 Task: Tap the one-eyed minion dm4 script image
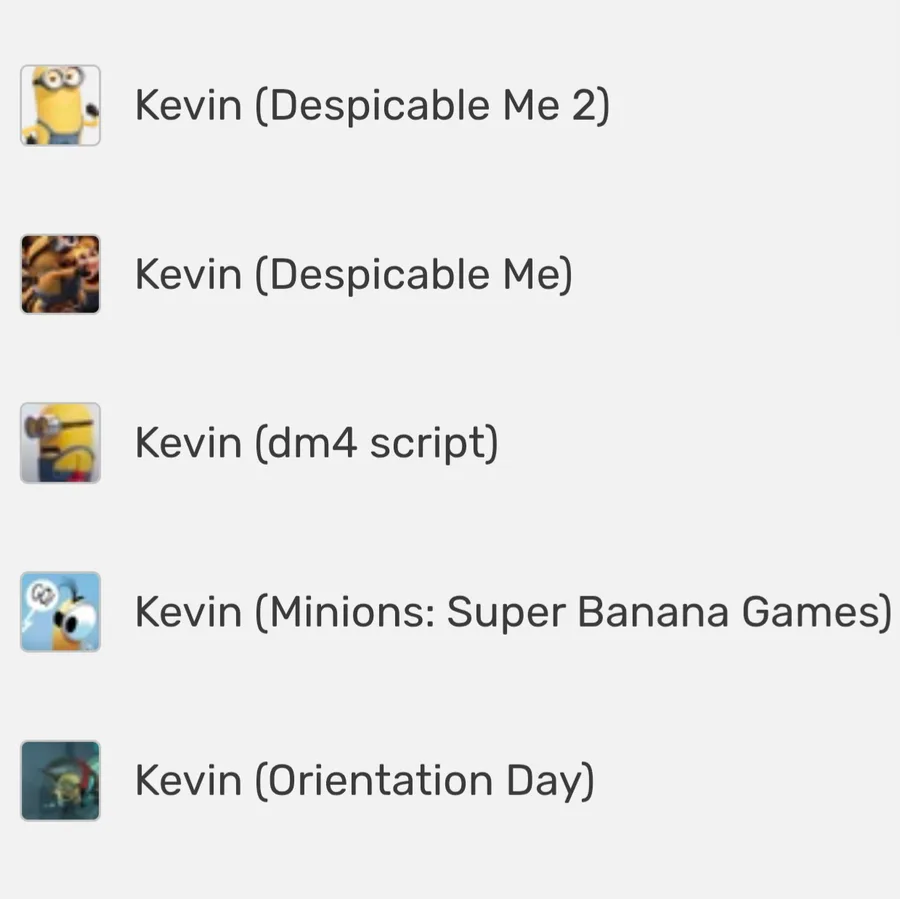coord(60,443)
